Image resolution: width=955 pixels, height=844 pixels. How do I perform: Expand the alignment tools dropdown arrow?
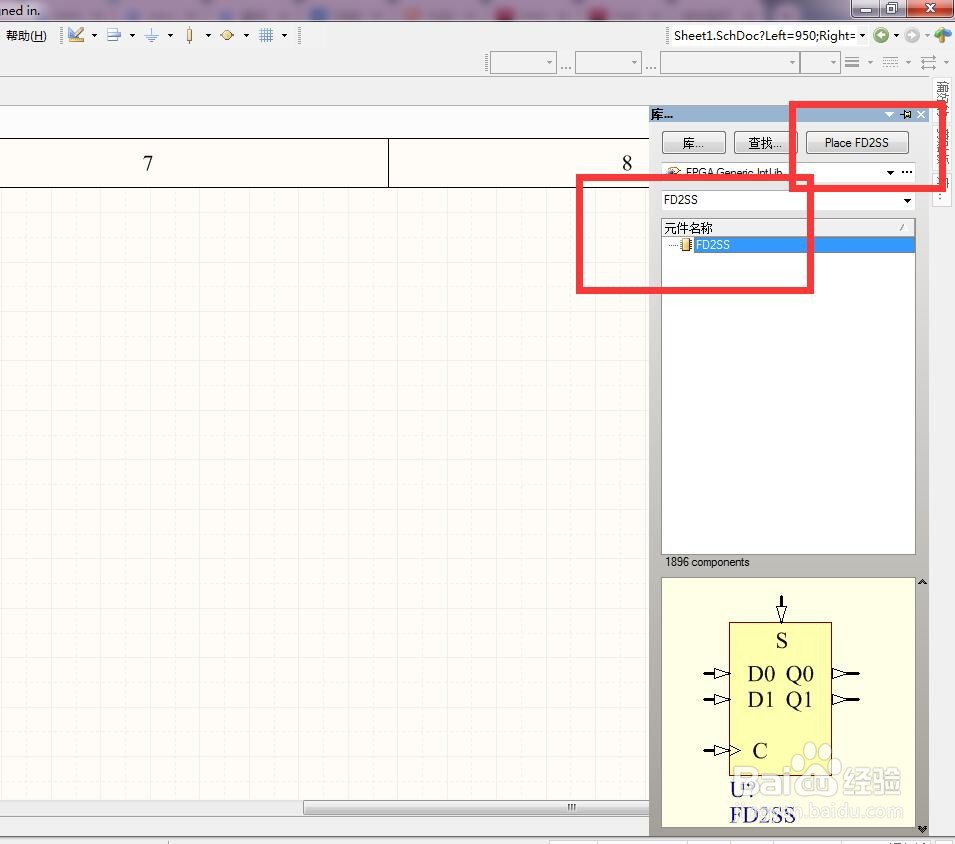132,35
